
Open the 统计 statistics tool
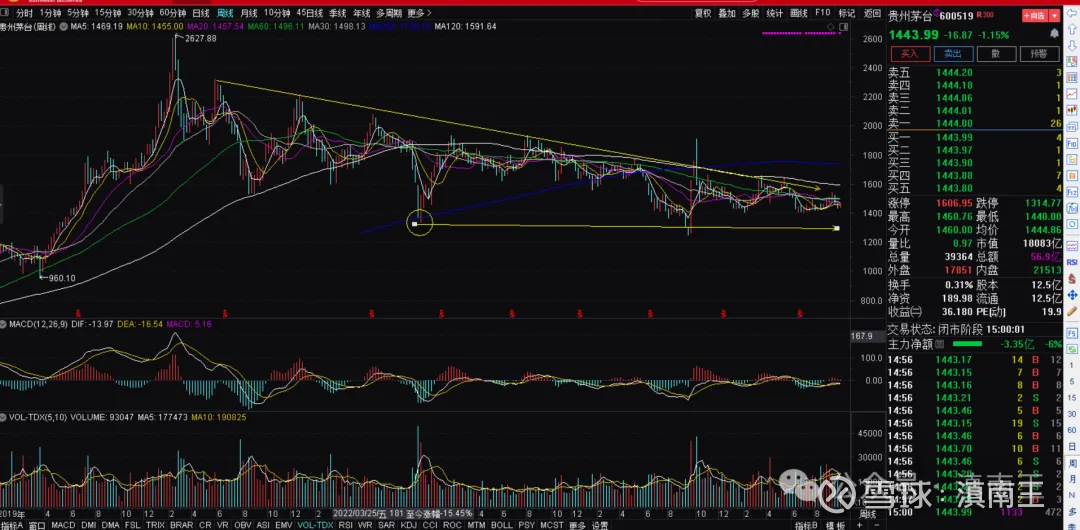pos(775,13)
